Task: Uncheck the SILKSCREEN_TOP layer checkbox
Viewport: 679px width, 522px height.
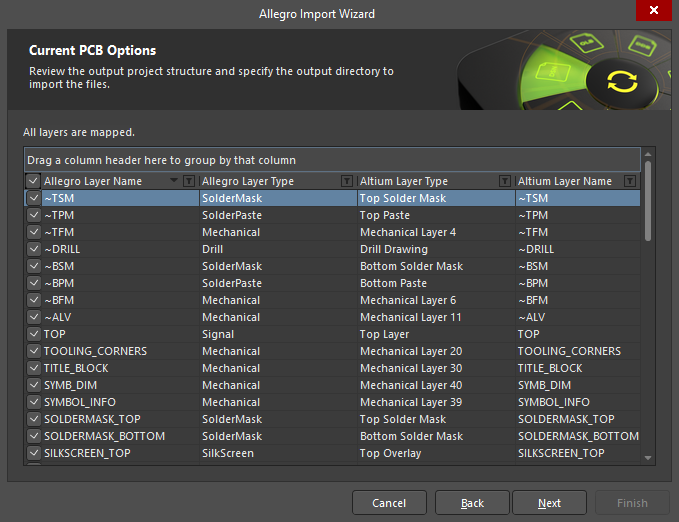Action: click(x=34, y=453)
